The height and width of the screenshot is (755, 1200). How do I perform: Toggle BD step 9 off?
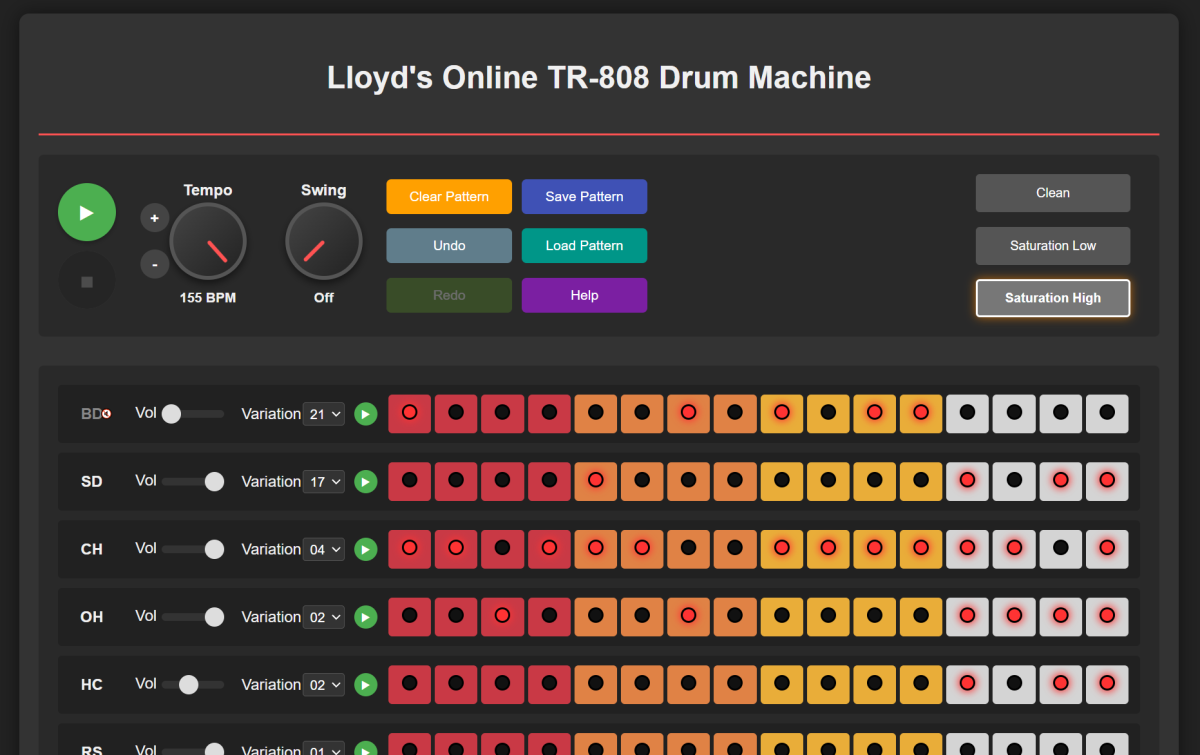[781, 414]
